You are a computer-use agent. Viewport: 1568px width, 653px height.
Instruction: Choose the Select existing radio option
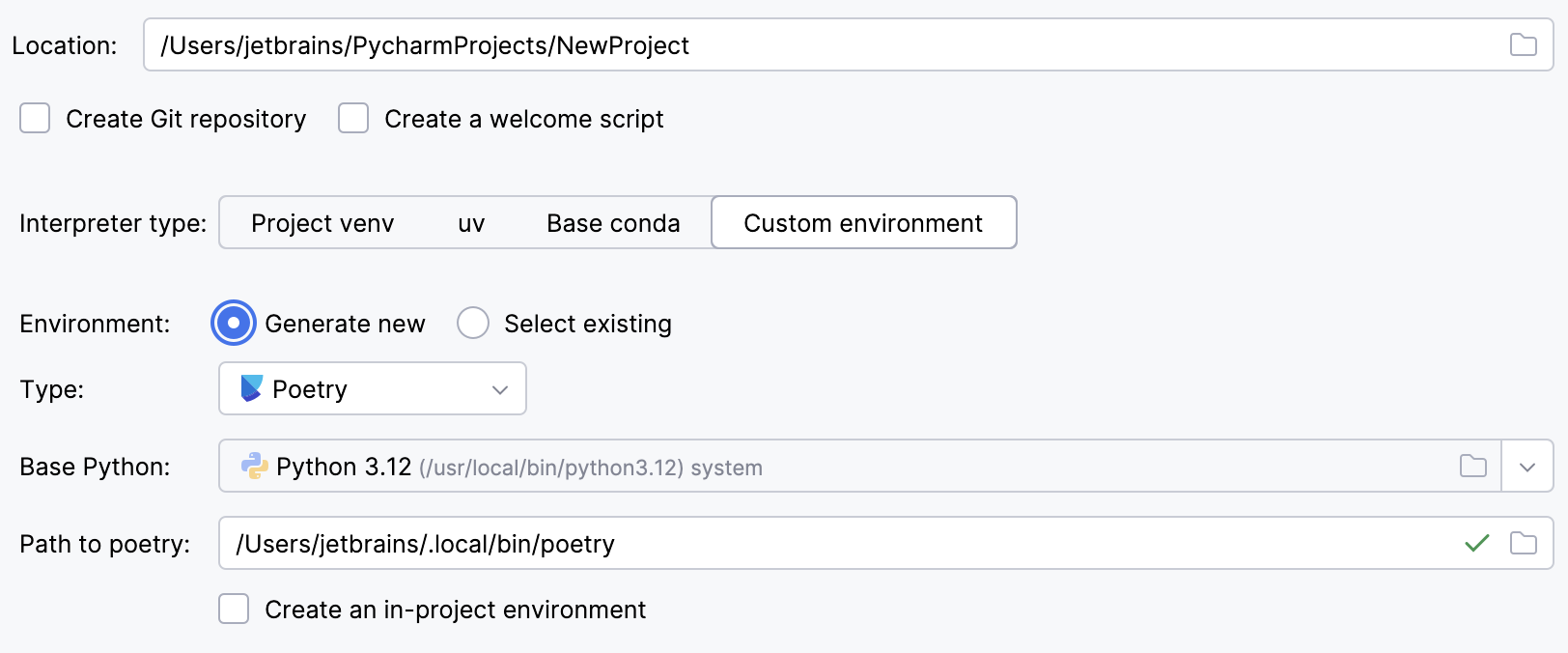(x=473, y=323)
